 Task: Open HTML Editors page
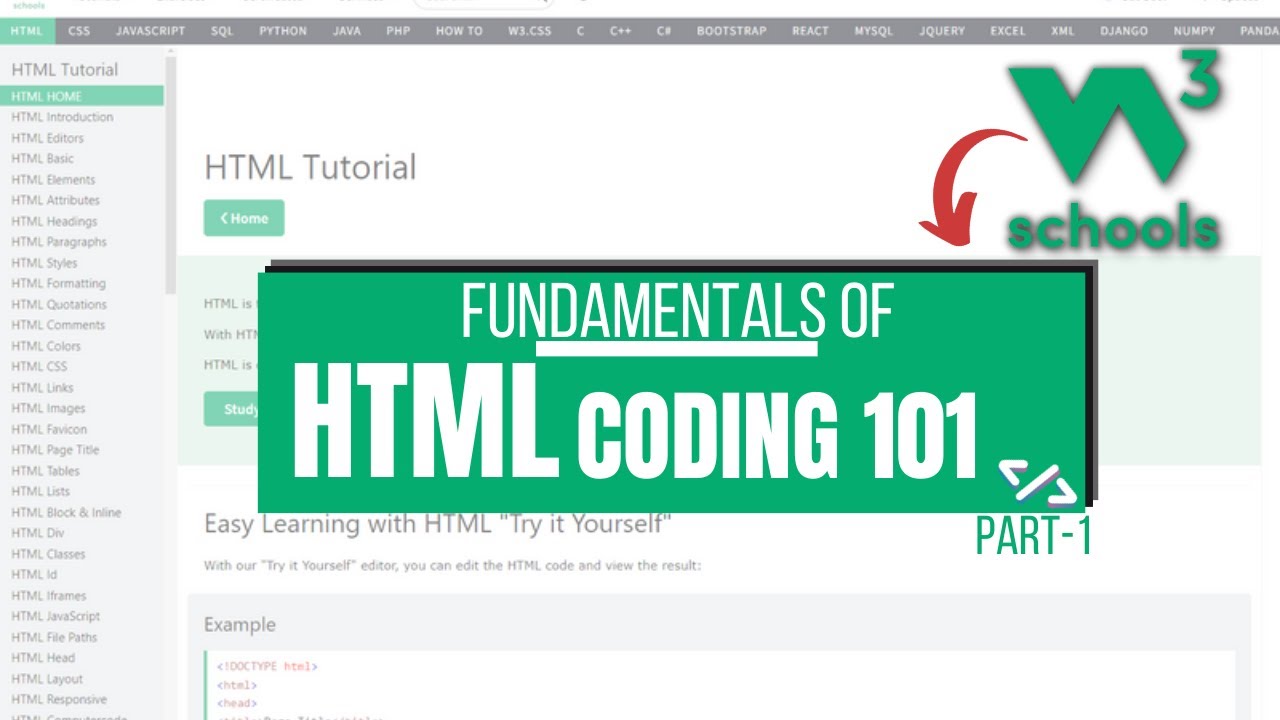pyautogui.click(x=48, y=138)
